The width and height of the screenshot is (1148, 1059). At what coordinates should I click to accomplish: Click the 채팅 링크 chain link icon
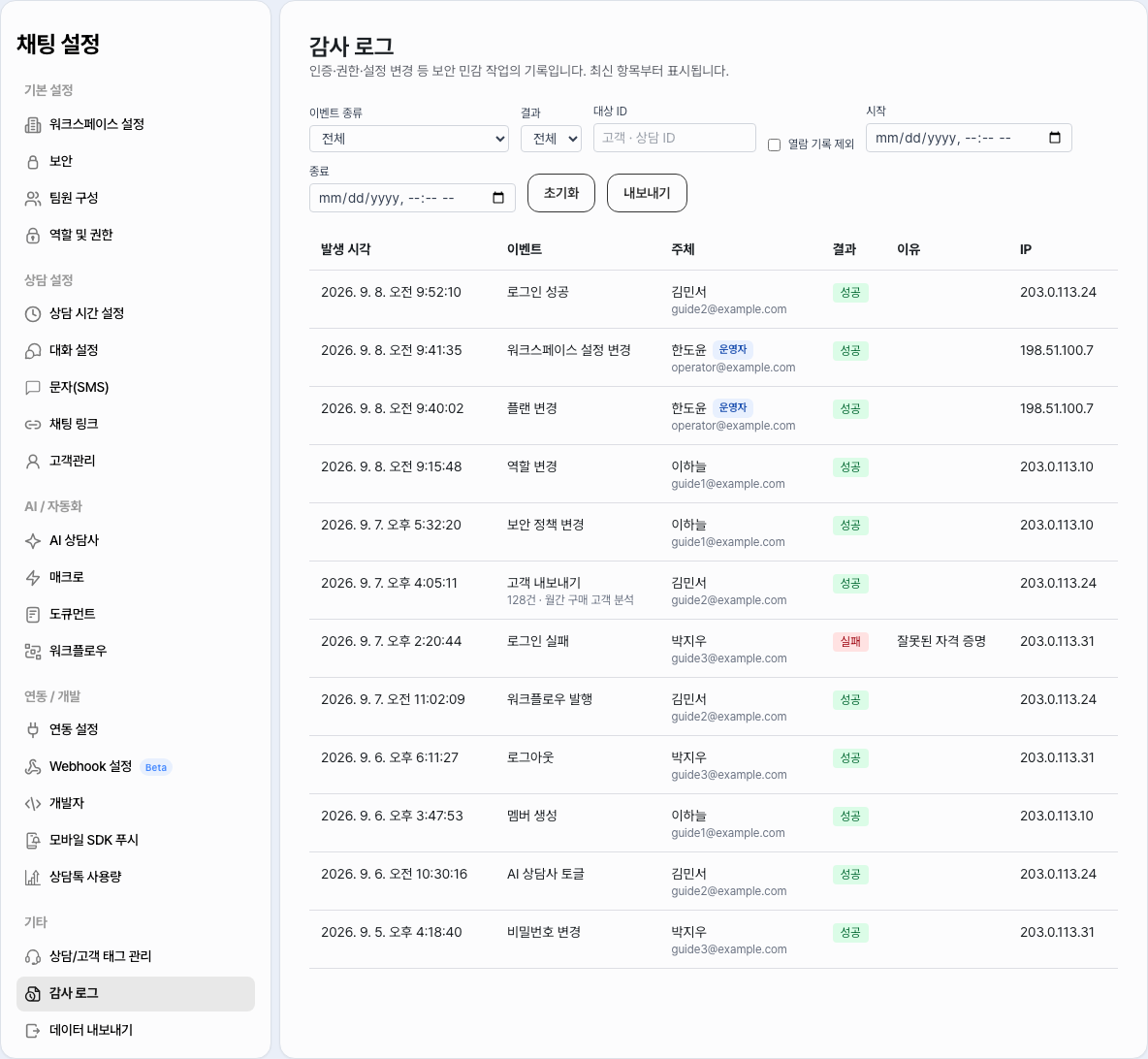[x=33, y=425]
